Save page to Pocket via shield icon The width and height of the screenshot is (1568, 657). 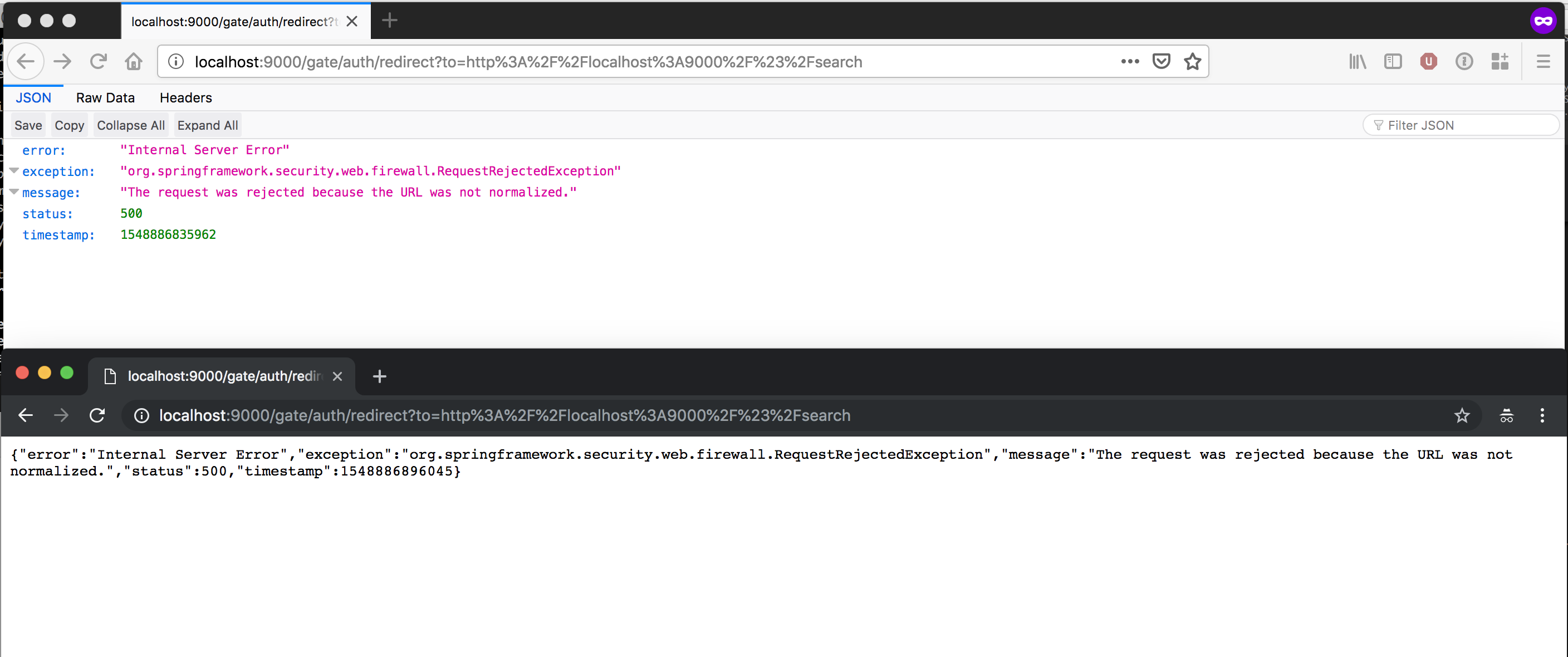(x=1161, y=61)
